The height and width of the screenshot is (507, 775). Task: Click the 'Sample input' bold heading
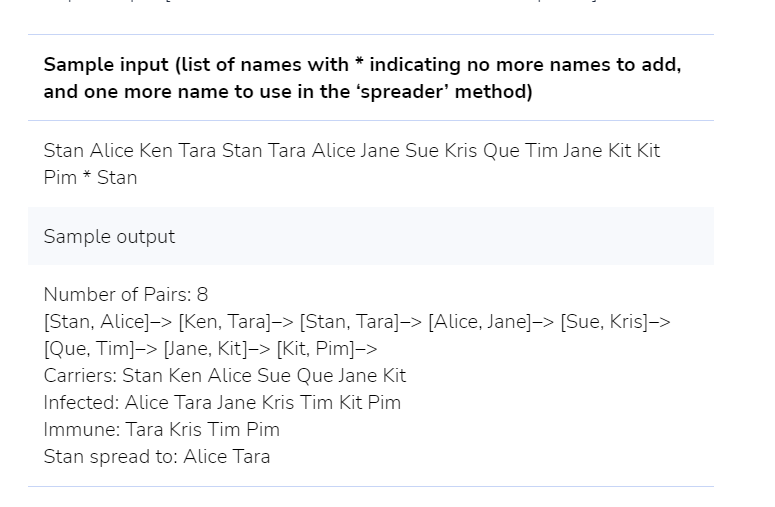(x=362, y=78)
